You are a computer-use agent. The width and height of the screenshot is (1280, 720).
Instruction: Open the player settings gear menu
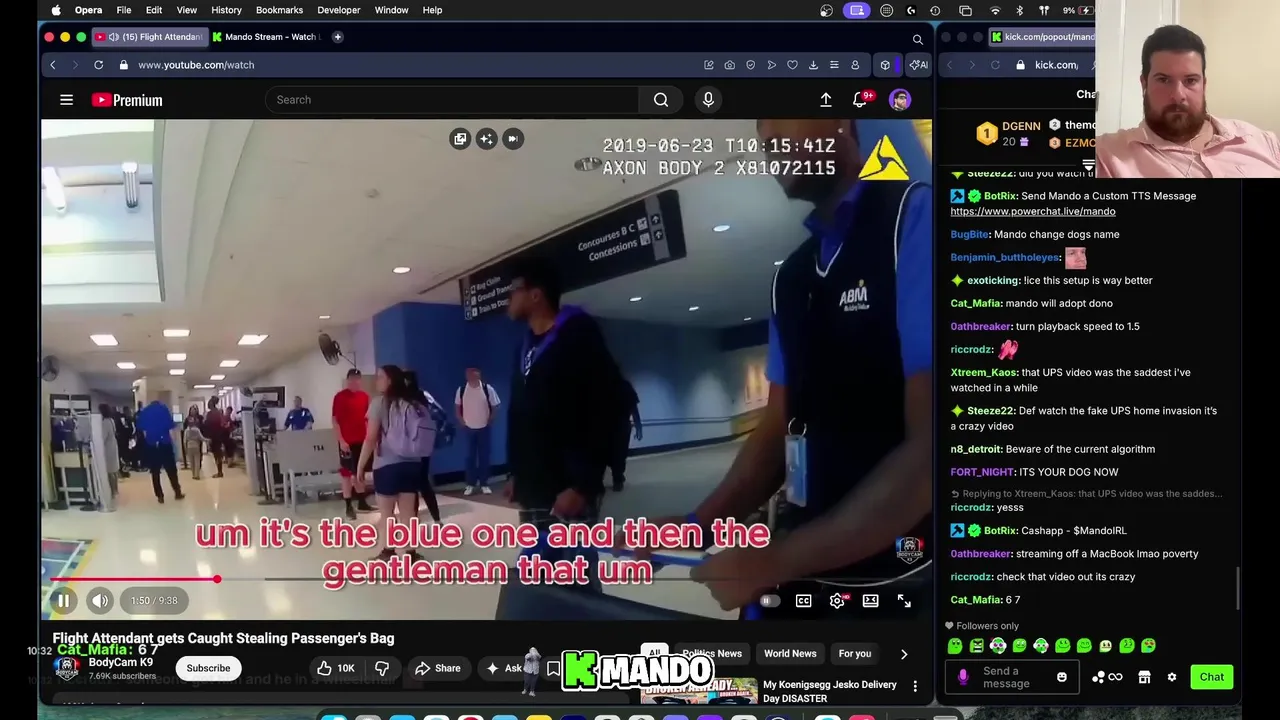(x=838, y=601)
